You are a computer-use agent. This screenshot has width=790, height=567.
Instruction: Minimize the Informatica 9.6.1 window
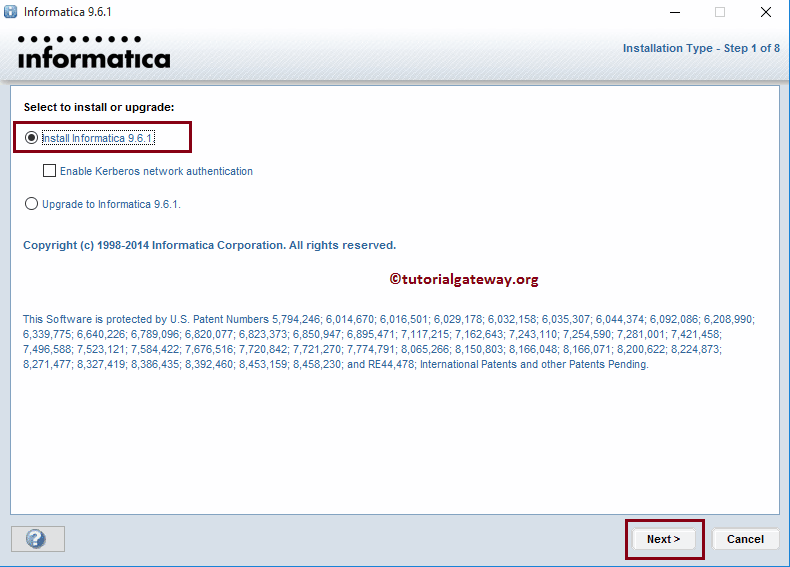point(675,12)
